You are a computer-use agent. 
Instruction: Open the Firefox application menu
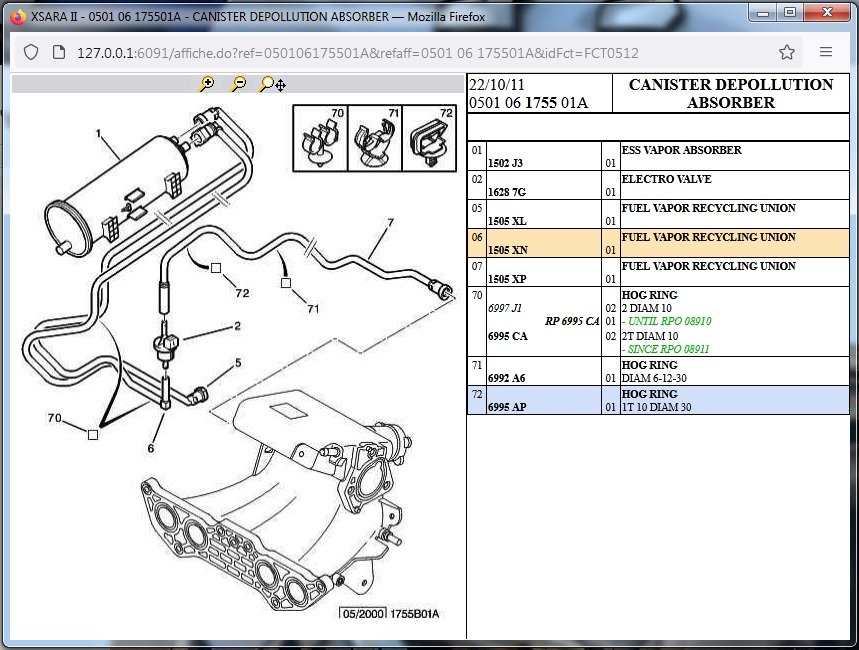826,52
